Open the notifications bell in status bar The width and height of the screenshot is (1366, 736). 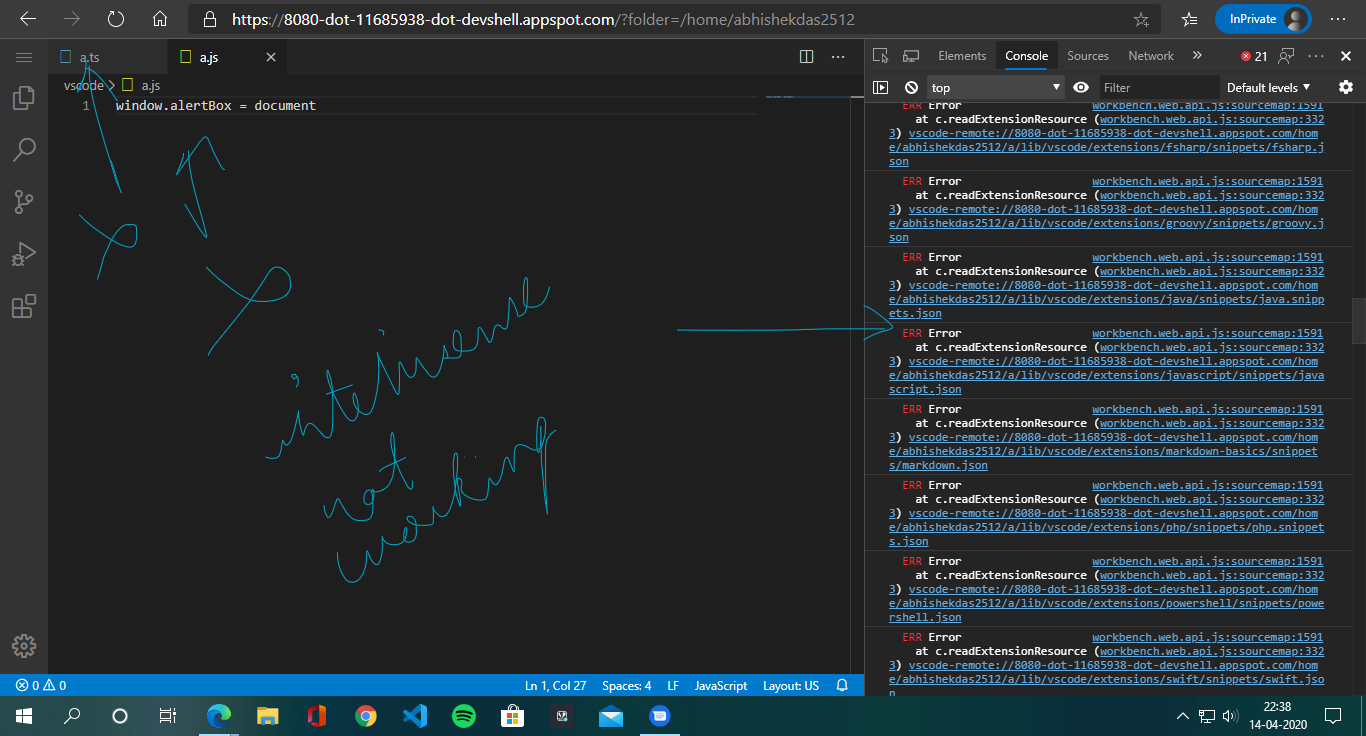point(842,686)
